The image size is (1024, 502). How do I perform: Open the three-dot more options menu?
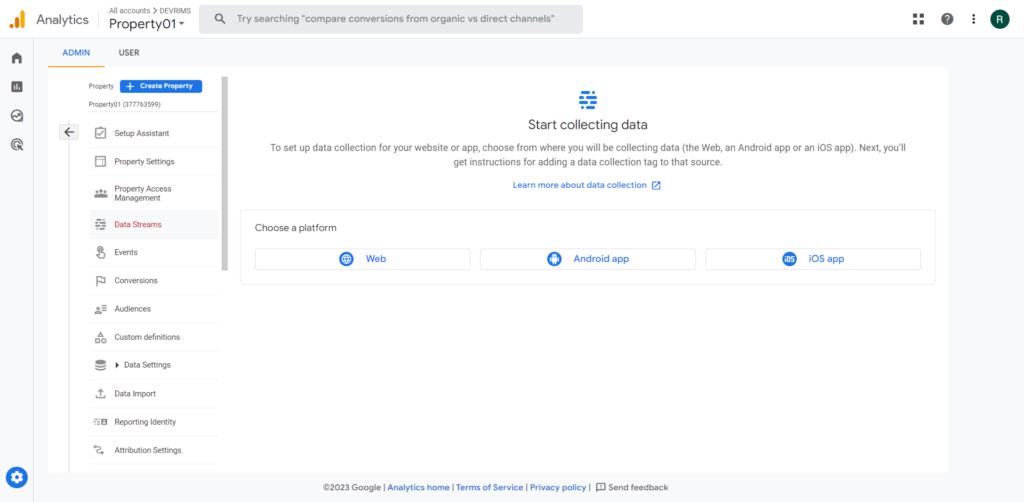(x=974, y=19)
